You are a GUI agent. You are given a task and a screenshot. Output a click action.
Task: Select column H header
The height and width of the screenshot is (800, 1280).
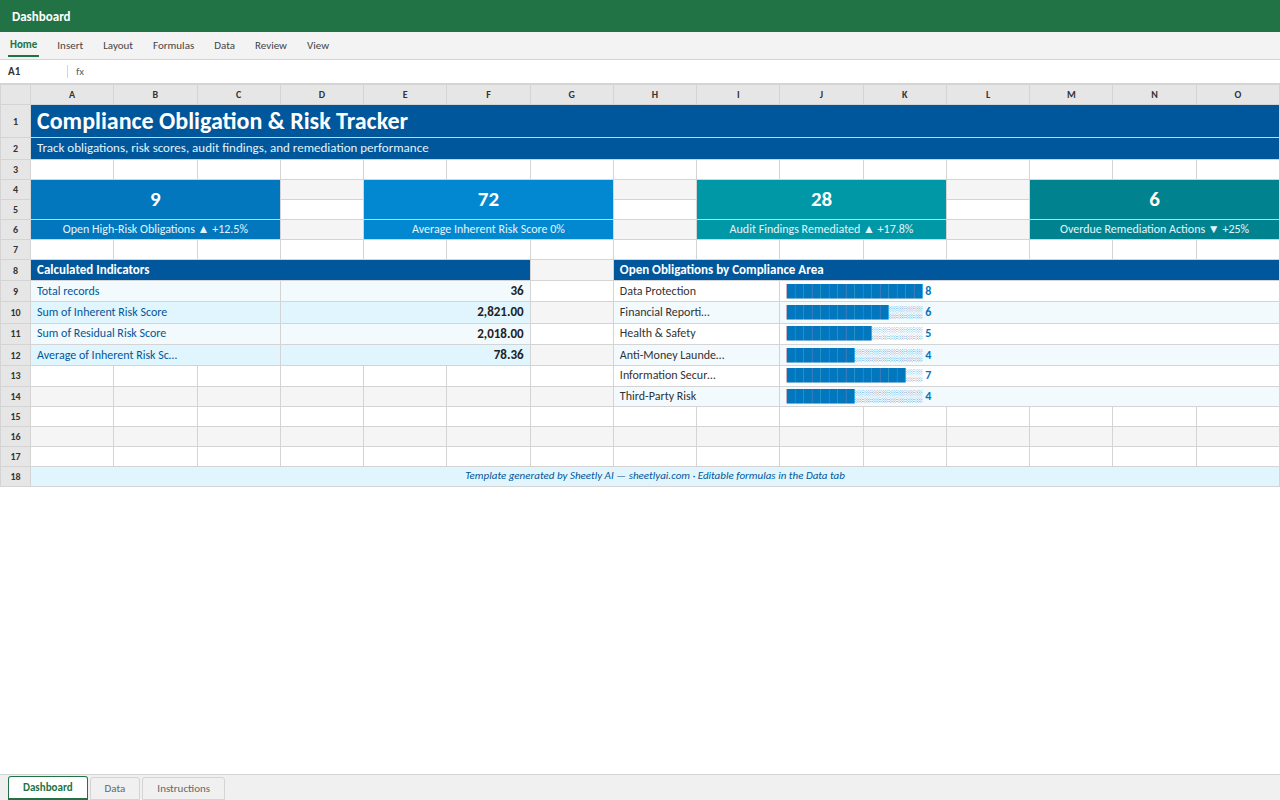tap(655, 95)
